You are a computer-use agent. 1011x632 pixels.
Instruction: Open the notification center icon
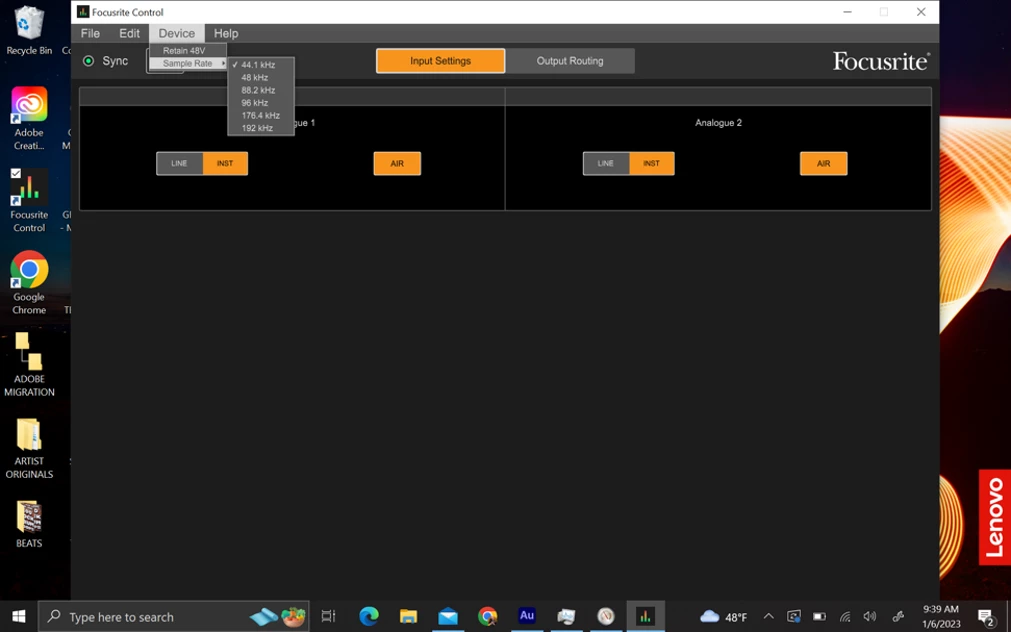click(x=986, y=618)
